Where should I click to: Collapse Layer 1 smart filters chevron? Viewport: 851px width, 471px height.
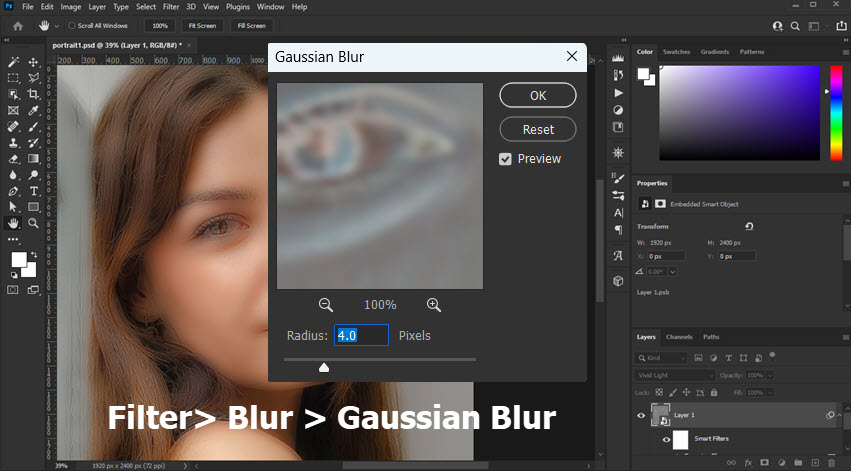point(840,416)
